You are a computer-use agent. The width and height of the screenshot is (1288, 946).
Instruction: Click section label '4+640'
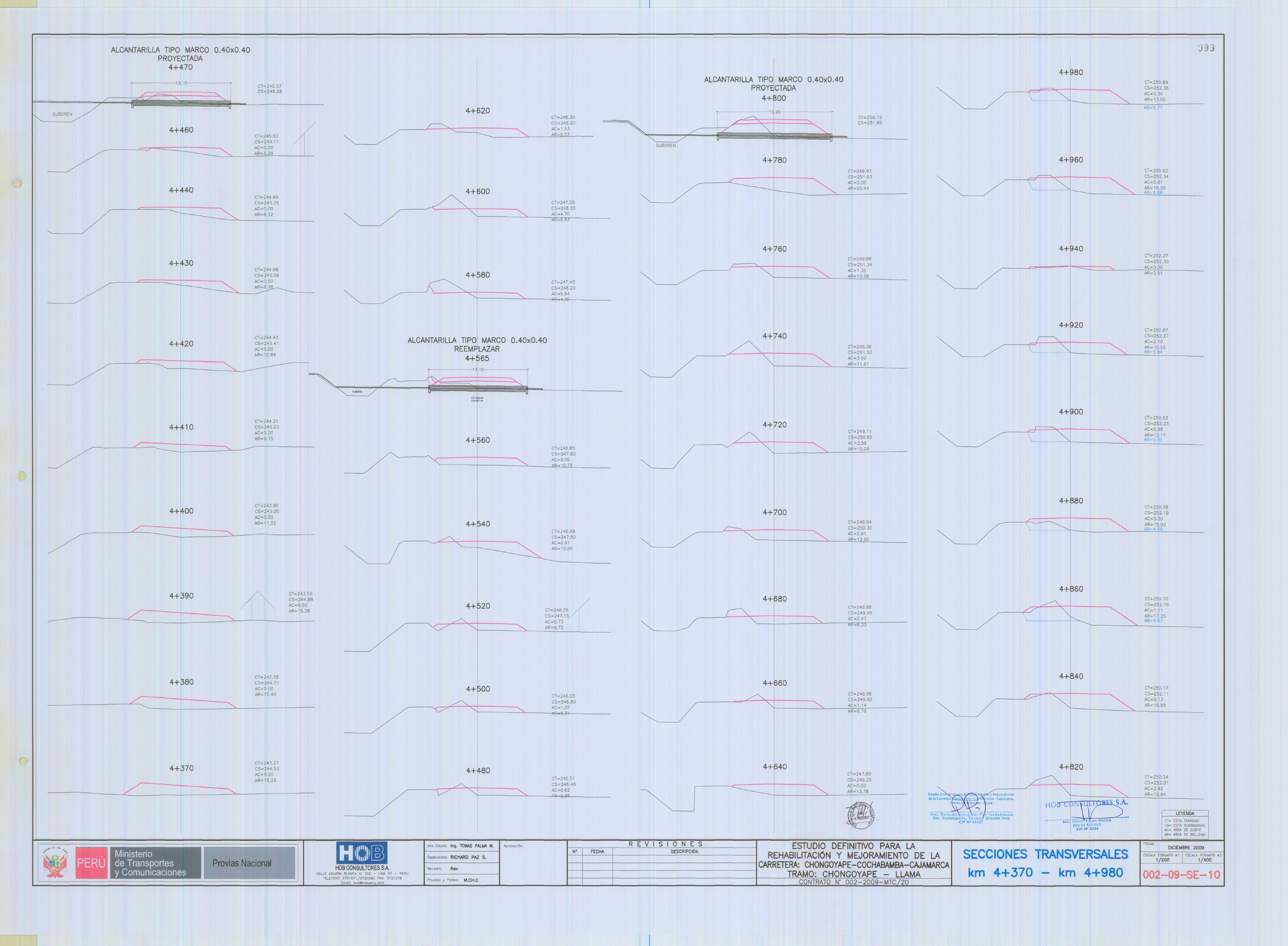pyautogui.click(x=774, y=767)
